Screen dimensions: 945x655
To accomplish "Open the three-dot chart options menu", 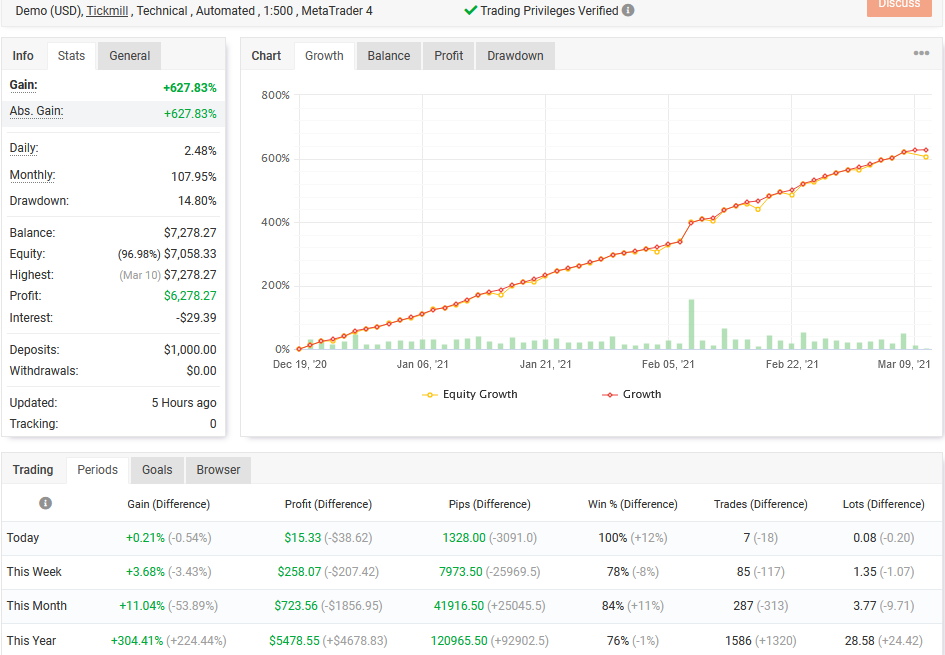I will click(921, 53).
